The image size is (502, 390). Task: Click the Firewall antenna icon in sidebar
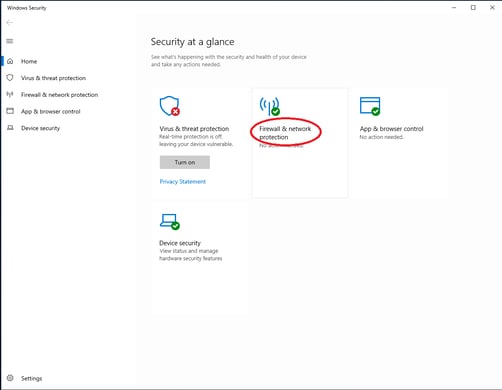(10, 94)
